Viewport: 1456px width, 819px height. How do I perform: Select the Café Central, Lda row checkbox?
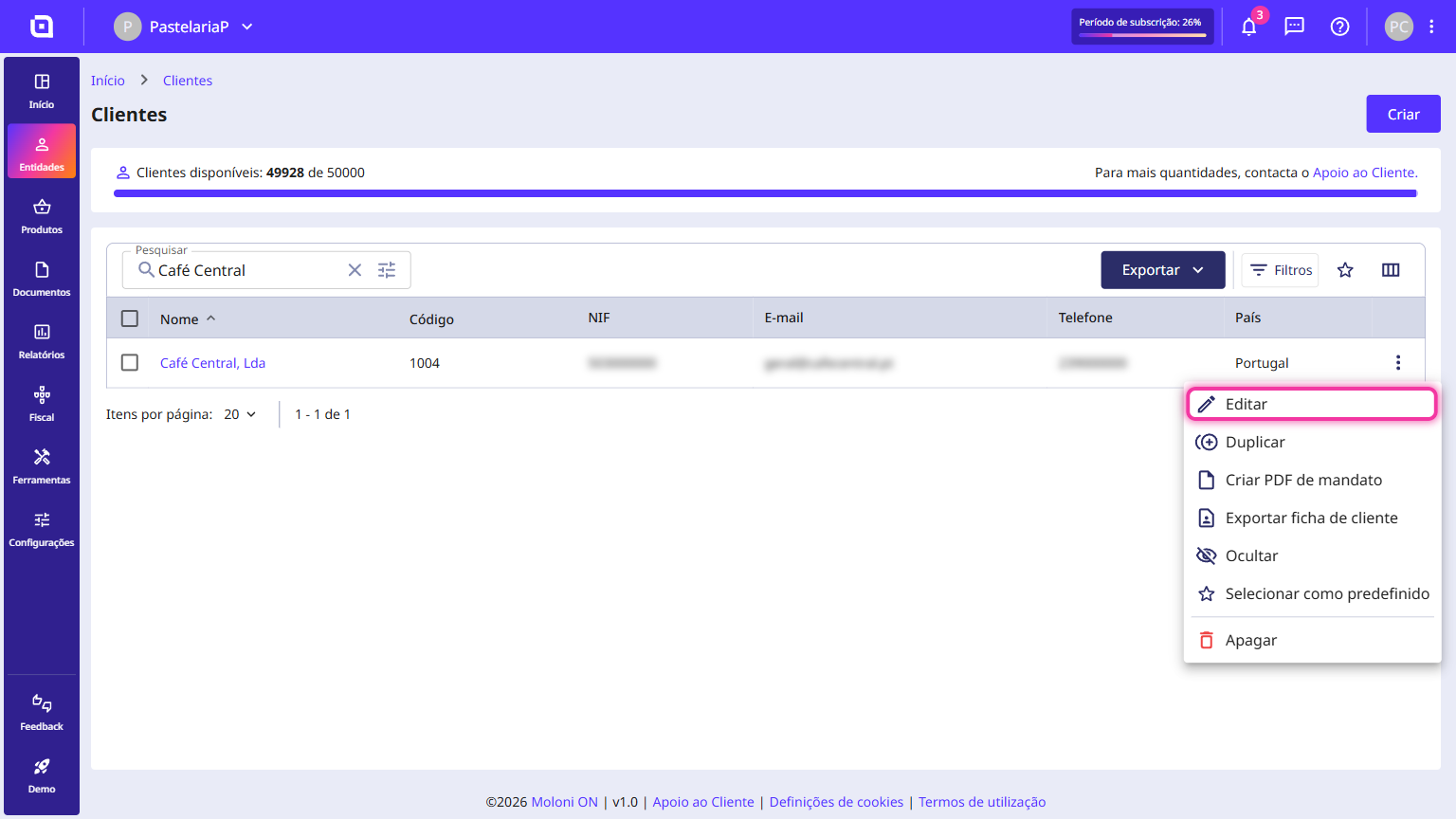(130, 363)
